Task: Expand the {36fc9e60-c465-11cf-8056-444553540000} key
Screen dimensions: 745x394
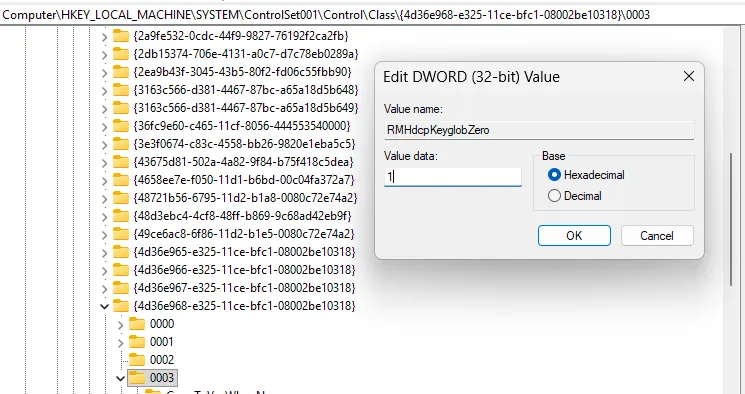Action: tap(105, 126)
